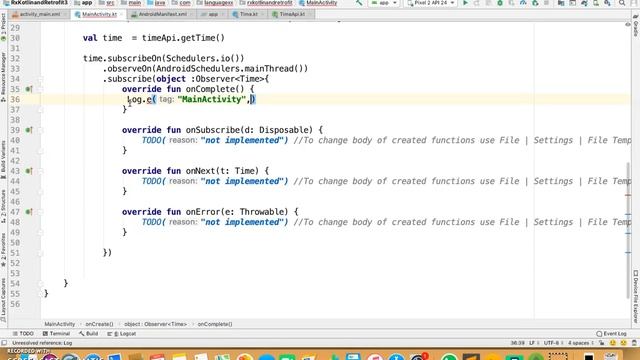Open the Resource Manager side panel
The image size is (640, 360).
pos(3,76)
